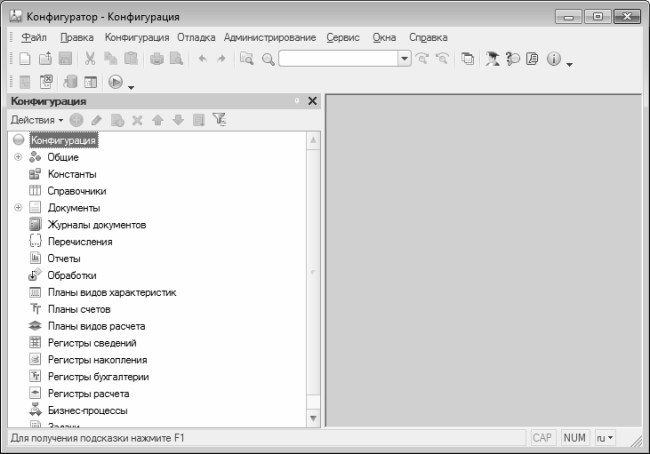This screenshot has height=454, width=650.
Task: Open the Отладка menu
Action: click(x=196, y=37)
